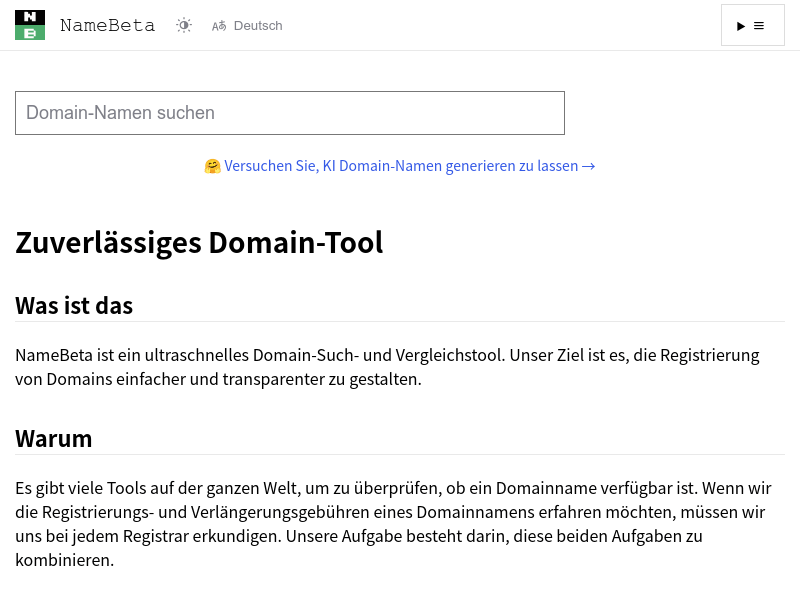Click the paragraph starting Es gibt viele Tools

[393, 524]
